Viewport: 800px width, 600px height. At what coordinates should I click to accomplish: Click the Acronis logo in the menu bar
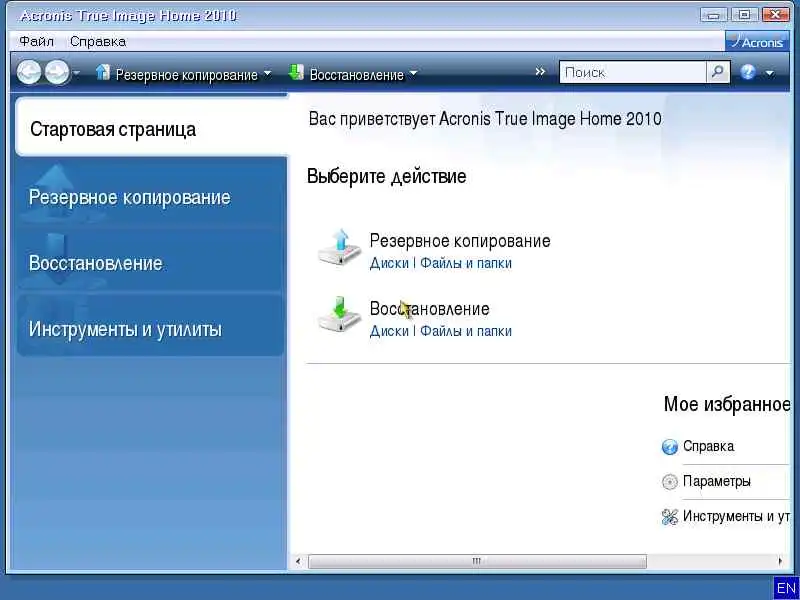pos(757,41)
